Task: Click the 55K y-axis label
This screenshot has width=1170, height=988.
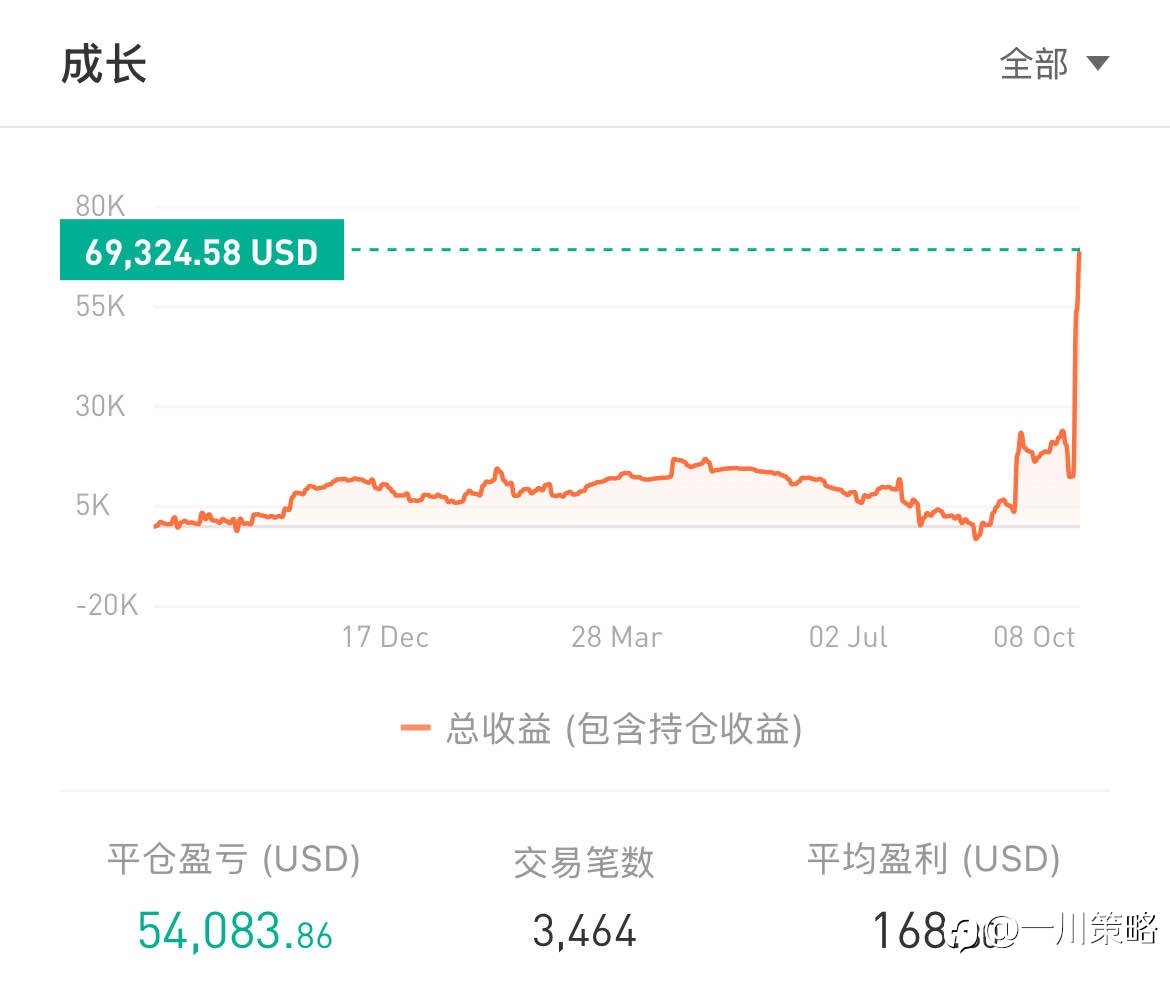Action: [x=100, y=306]
